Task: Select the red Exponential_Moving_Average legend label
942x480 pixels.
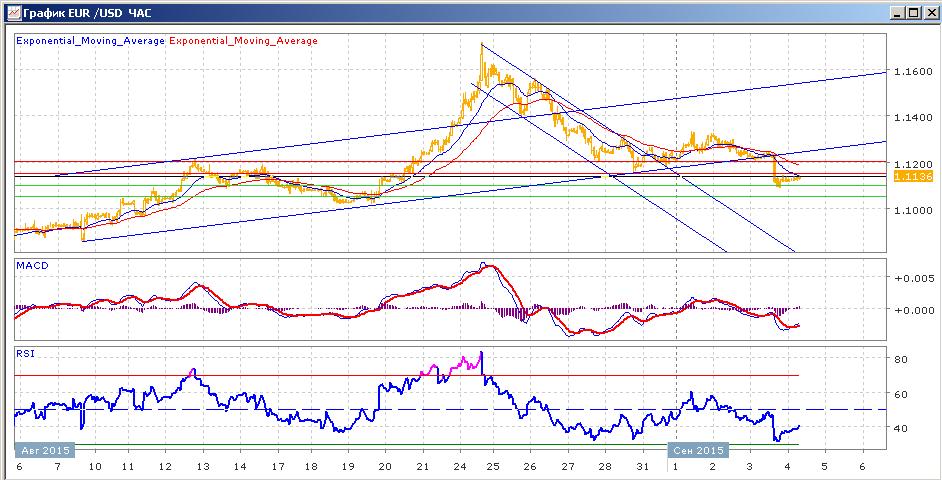Action: (243, 41)
